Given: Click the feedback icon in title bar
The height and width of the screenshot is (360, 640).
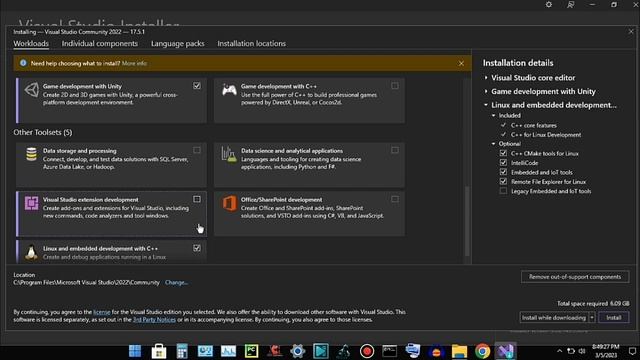Looking at the screenshot, I should 570,4.
